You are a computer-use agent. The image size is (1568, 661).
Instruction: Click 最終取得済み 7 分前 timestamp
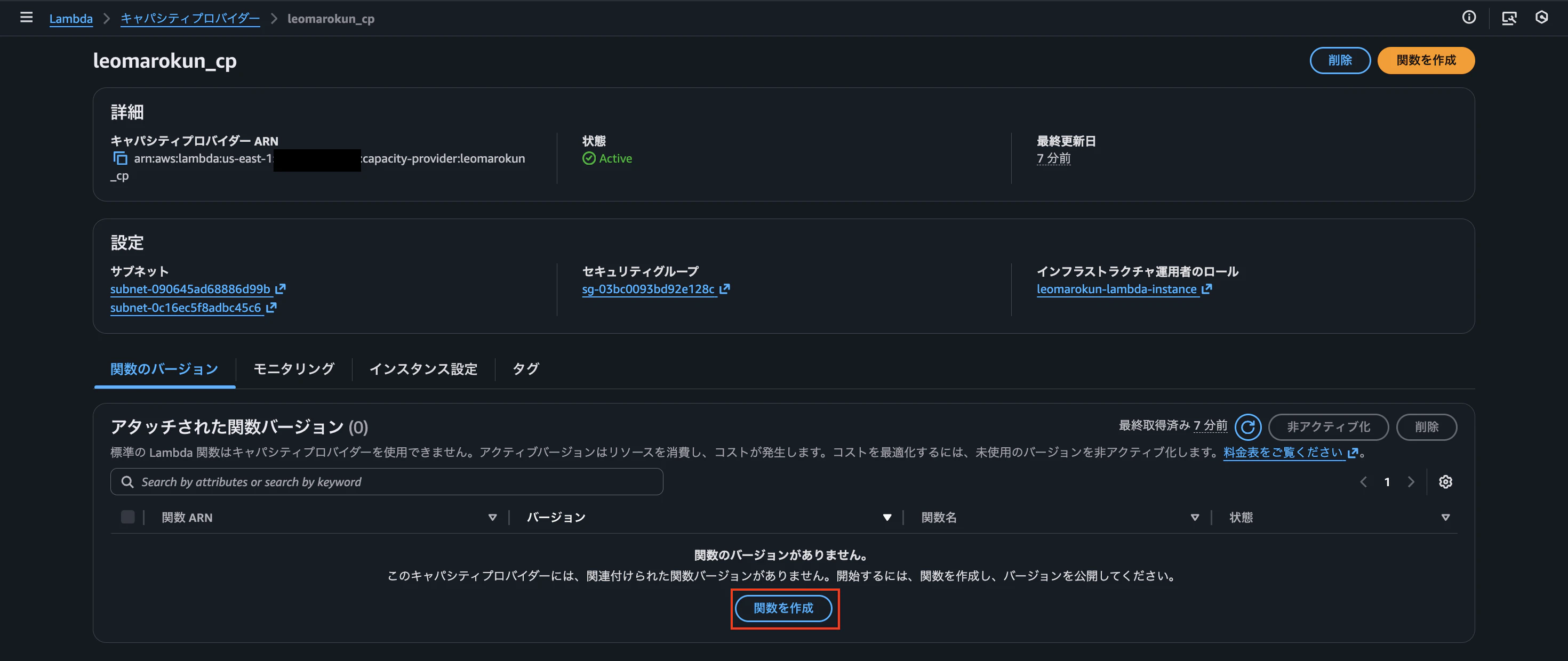click(x=1173, y=425)
